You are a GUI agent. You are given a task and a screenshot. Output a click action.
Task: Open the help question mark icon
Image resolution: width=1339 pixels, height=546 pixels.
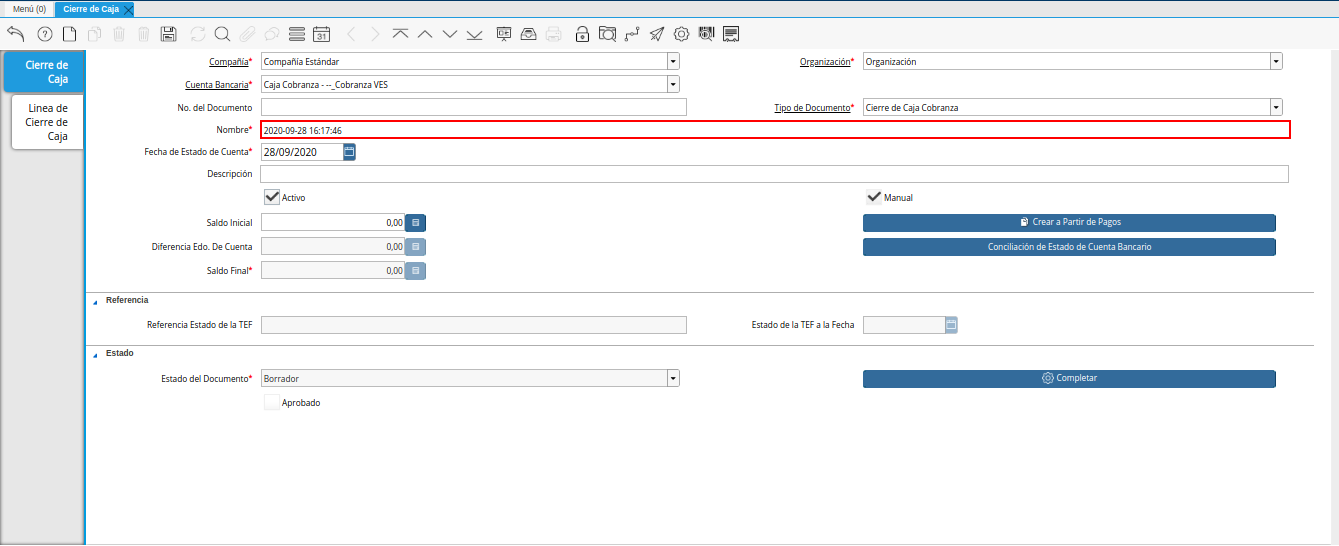44,34
